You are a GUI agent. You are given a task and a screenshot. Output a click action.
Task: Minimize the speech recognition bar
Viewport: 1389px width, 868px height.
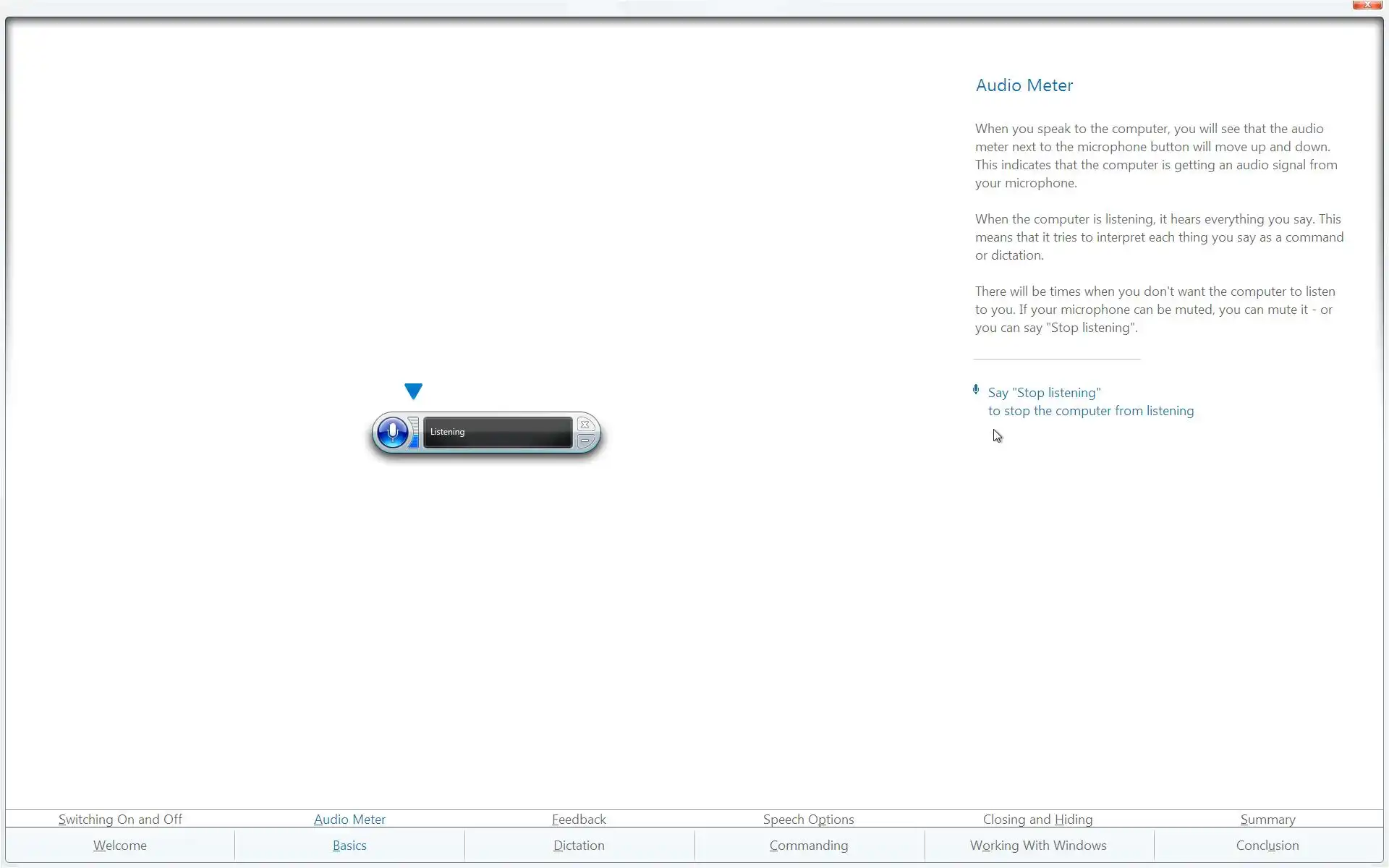pyautogui.click(x=585, y=441)
